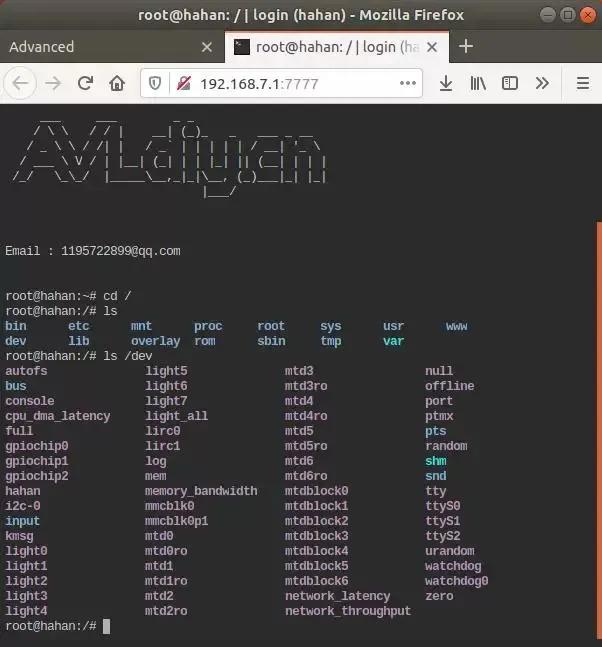The width and height of the screenshot is (602, 647).
Task: Click the address bar showing 192.168.7.1:7777
Action: coord(290,83)
